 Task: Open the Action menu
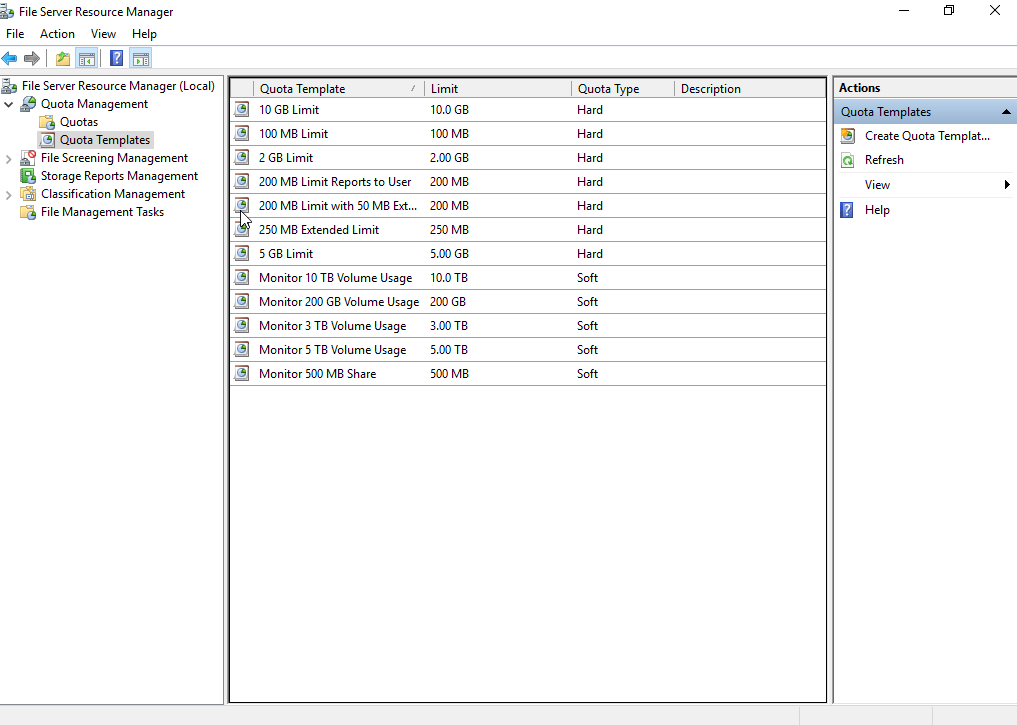(57, 33)
